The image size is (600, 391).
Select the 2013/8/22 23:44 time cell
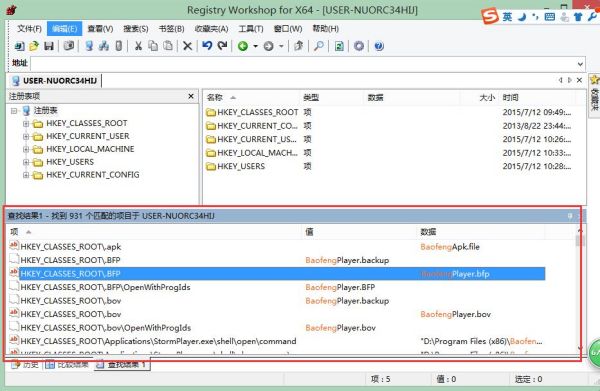tap(536, 126)
